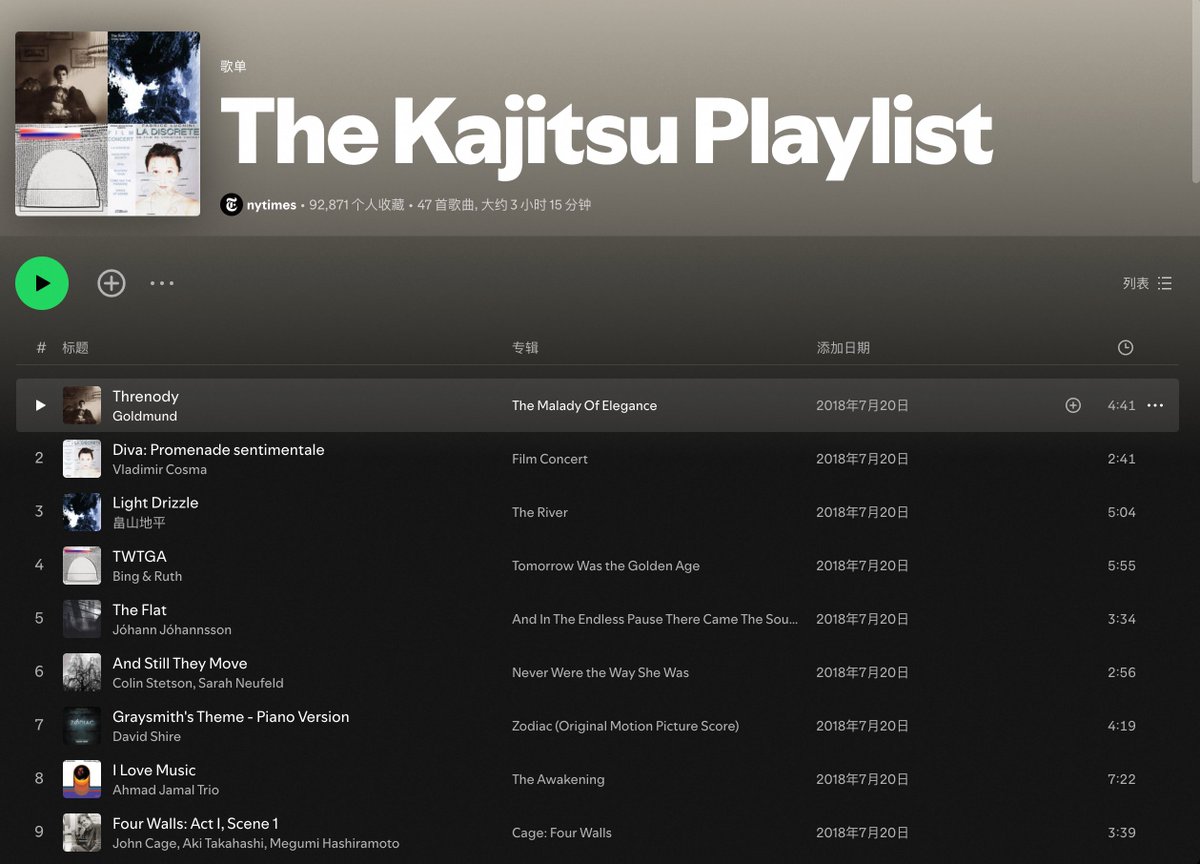
Task: Open Colin Stetson artist link
Action: 152,683
